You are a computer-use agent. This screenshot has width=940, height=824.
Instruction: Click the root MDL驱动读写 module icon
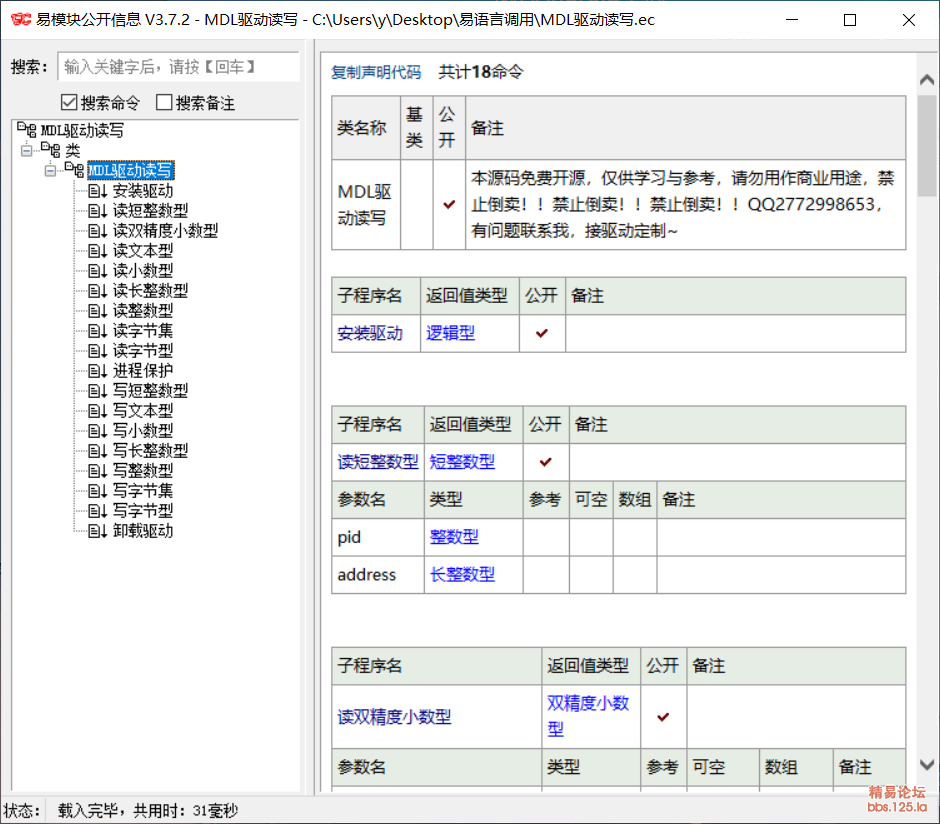tap(25, 131)
